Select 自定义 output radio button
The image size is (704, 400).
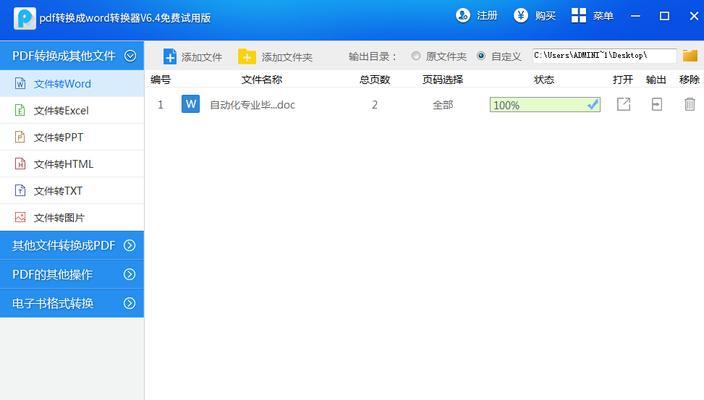pos(481,56)
